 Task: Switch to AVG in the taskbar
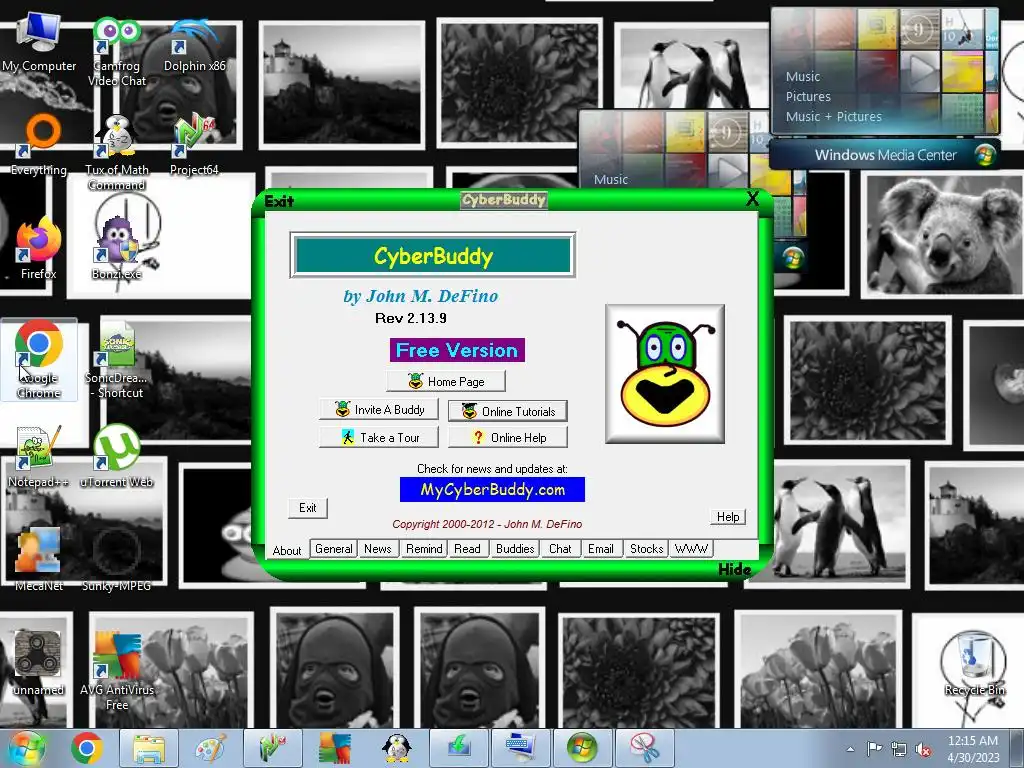[334, 748]
